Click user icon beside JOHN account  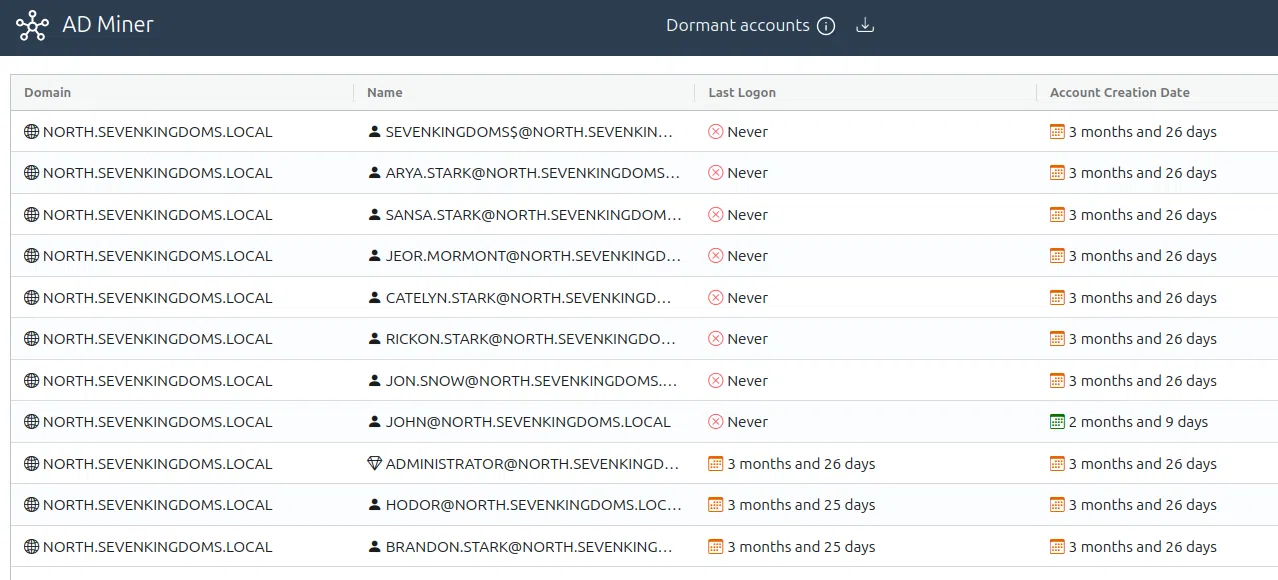click(375, 421)
